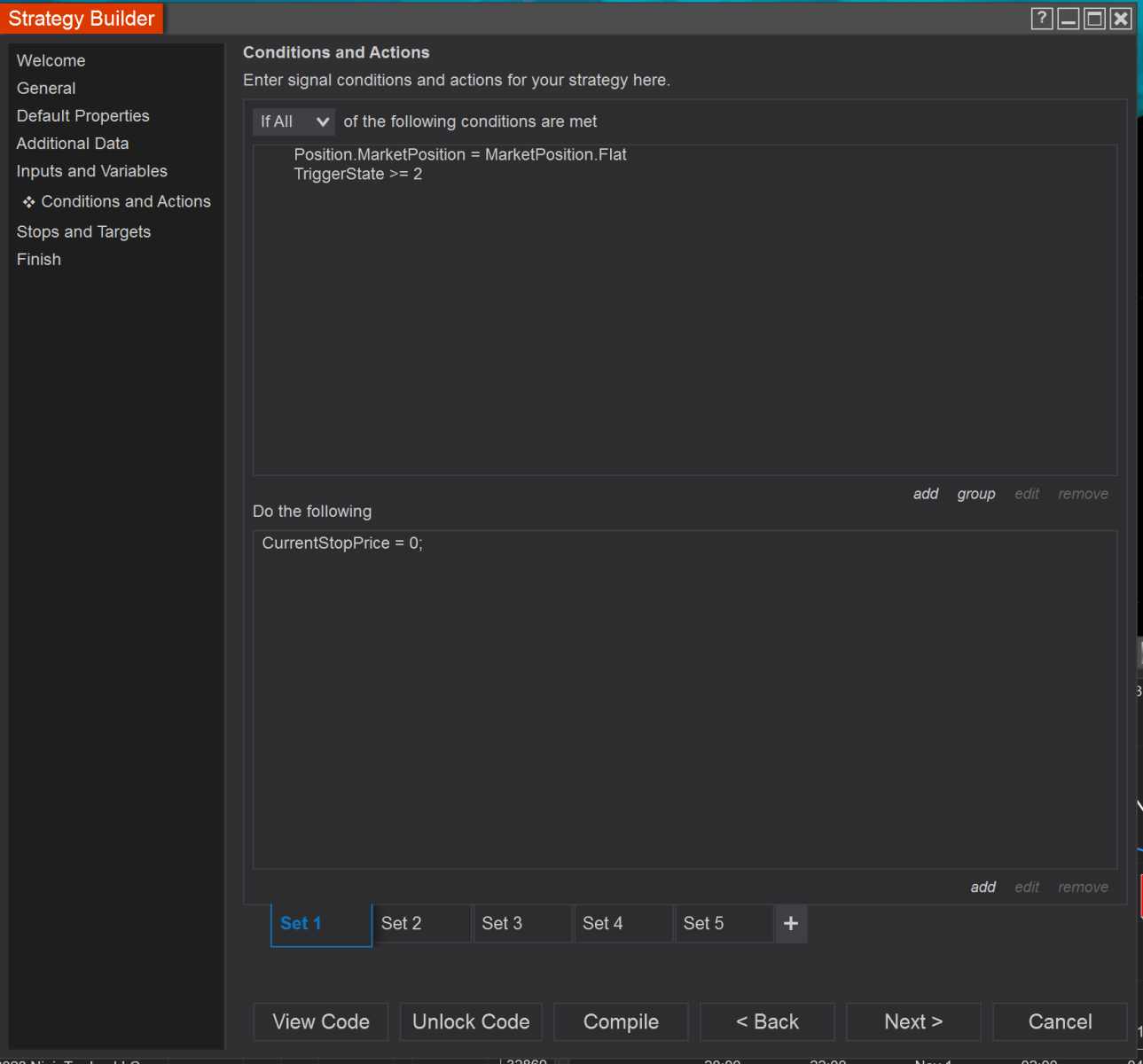Screen dimensions: 1143x1064
Task: Switch to the Set 2 tab
Action: (x=421, y=924)
